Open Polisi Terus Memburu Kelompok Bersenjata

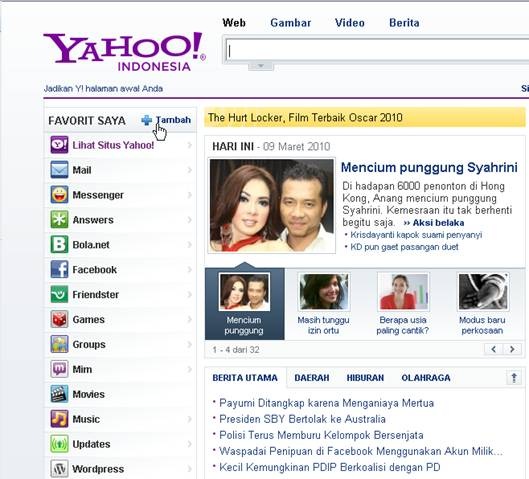pyautogui.click(x=321, y=435)
